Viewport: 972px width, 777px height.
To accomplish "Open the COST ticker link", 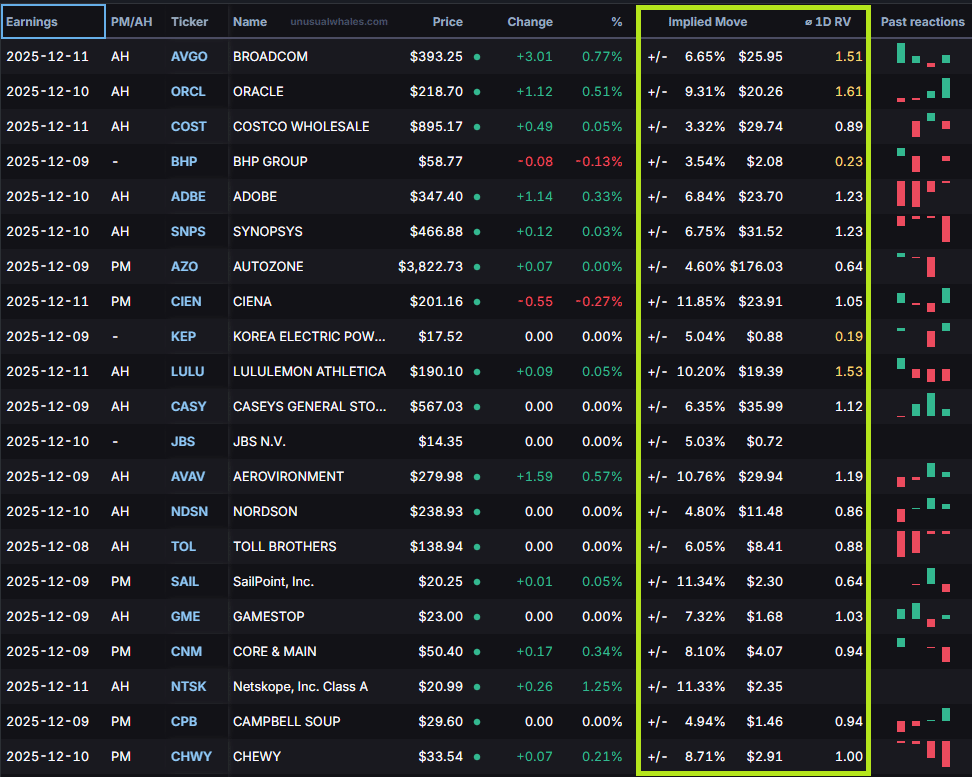I will click(x=188, y=127).
